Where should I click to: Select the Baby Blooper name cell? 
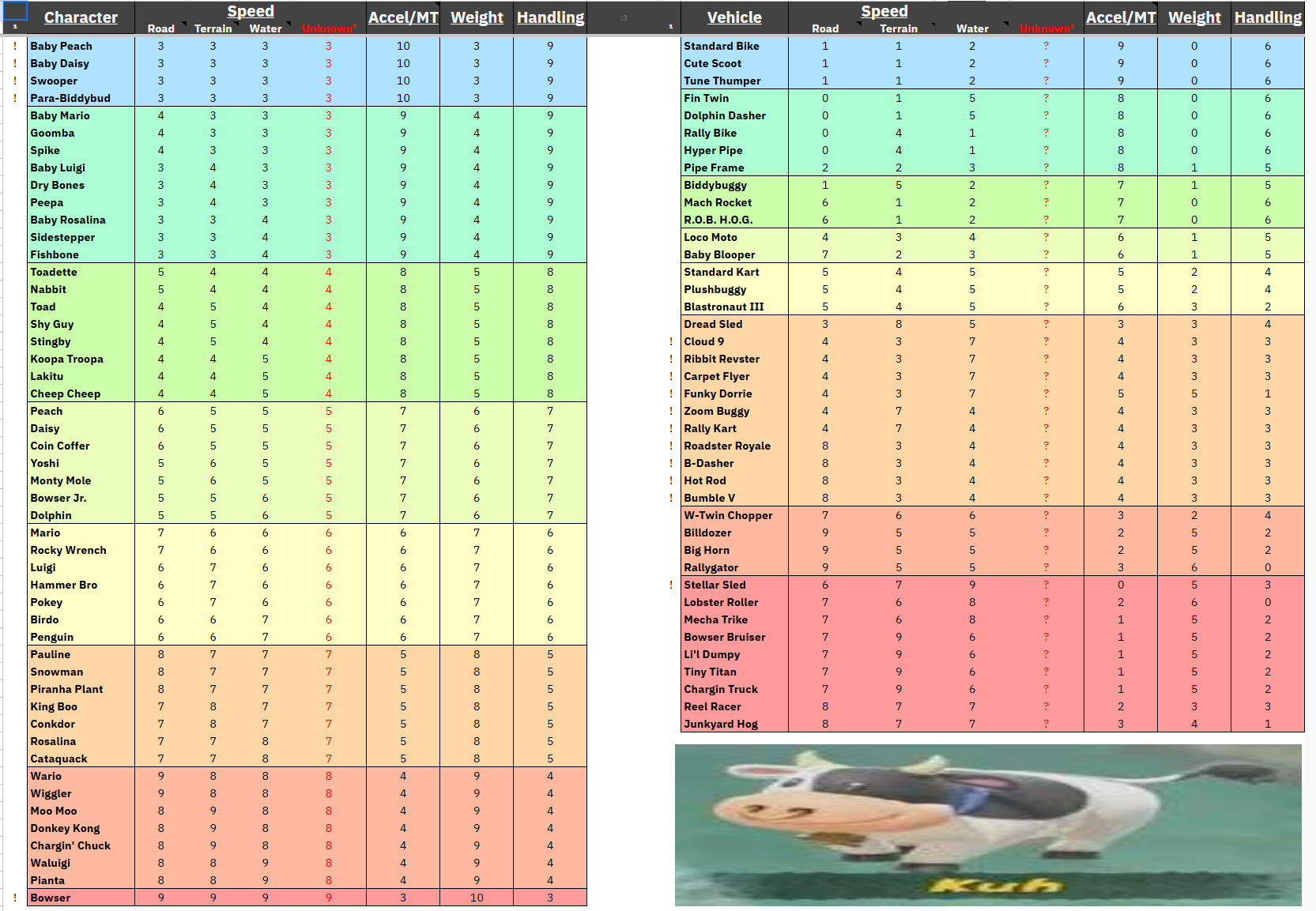(734, 254)
